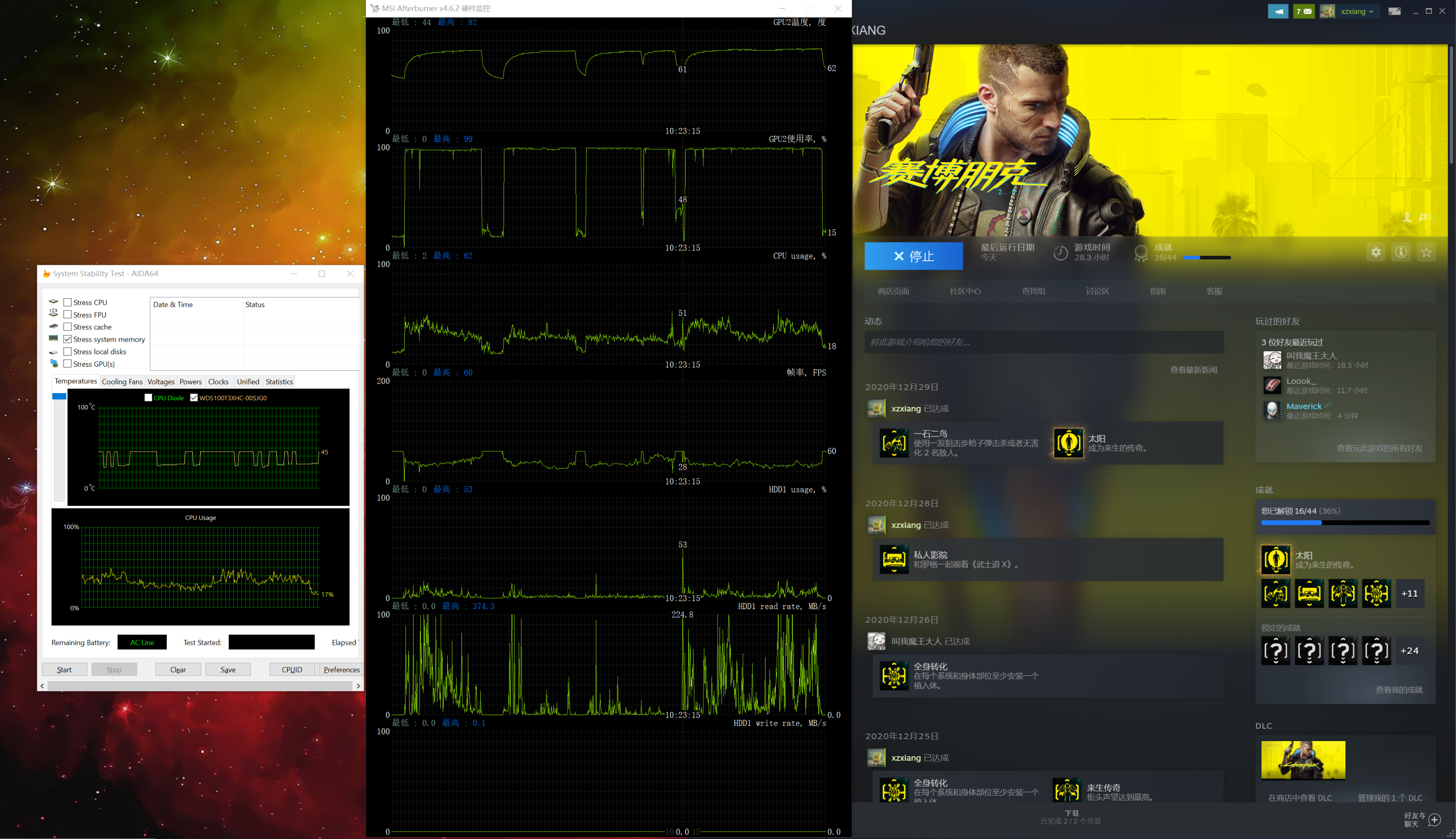Open game settings gear icon
This screenshot has width=1456, height=839.
(1376, 252)
